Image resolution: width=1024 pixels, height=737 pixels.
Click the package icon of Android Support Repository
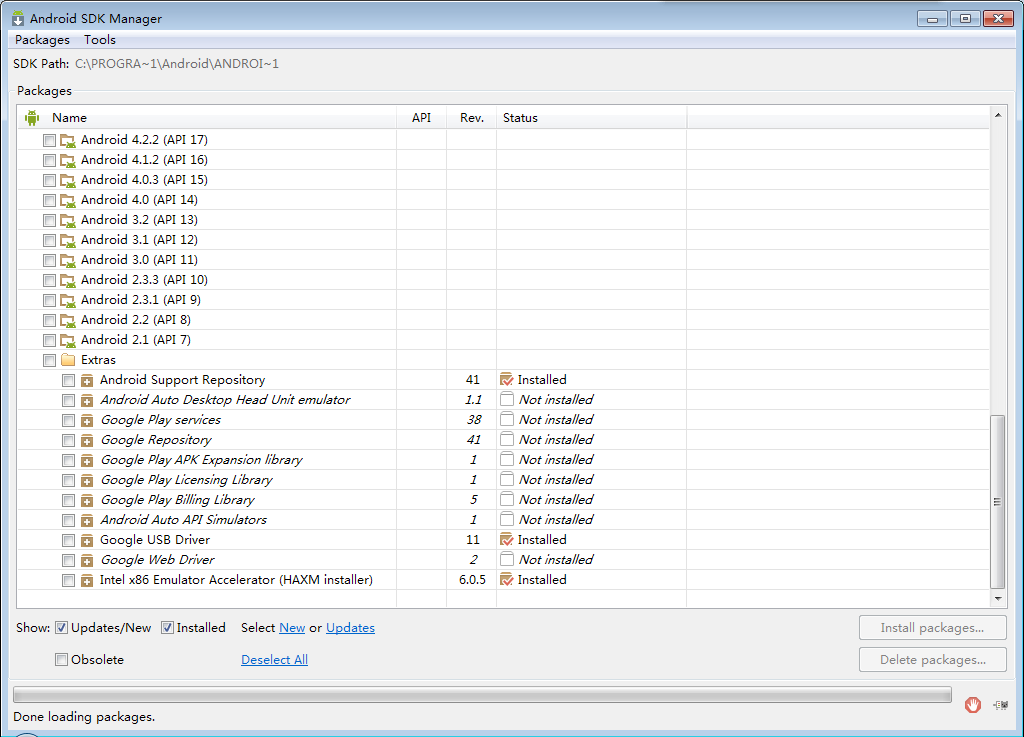(x=87, y=381)
